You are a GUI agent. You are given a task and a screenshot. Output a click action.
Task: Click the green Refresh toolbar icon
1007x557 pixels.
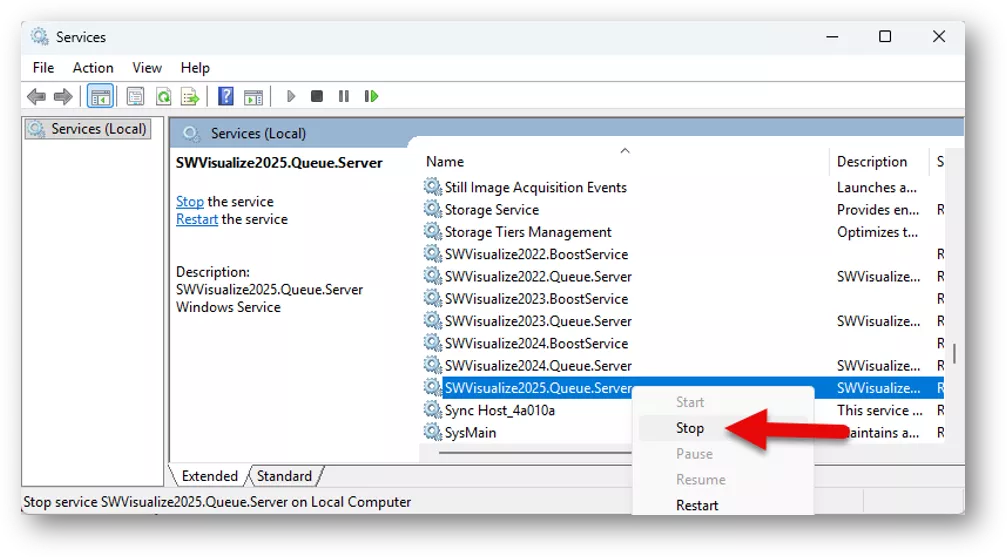pyautogui.click(x=163, y=96)
